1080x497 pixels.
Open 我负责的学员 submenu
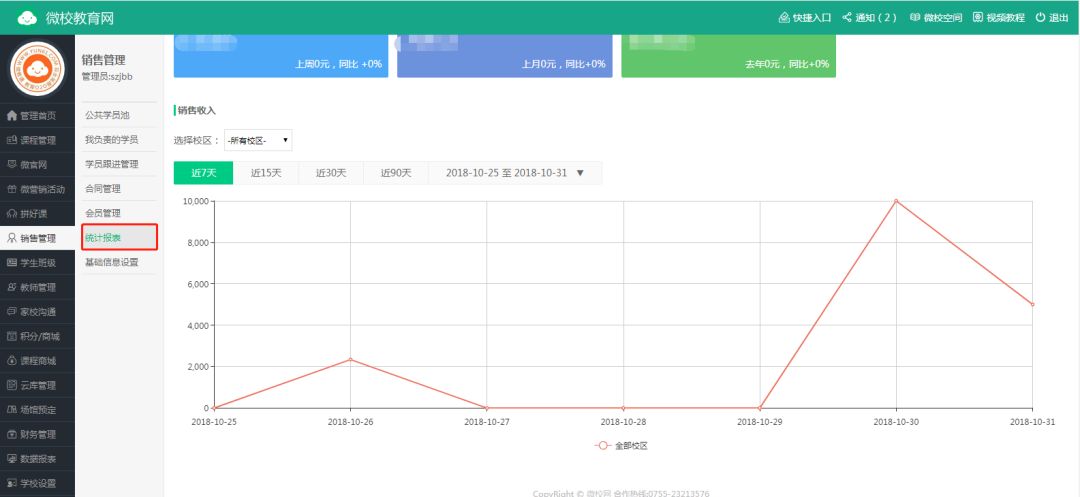point(118,140)
